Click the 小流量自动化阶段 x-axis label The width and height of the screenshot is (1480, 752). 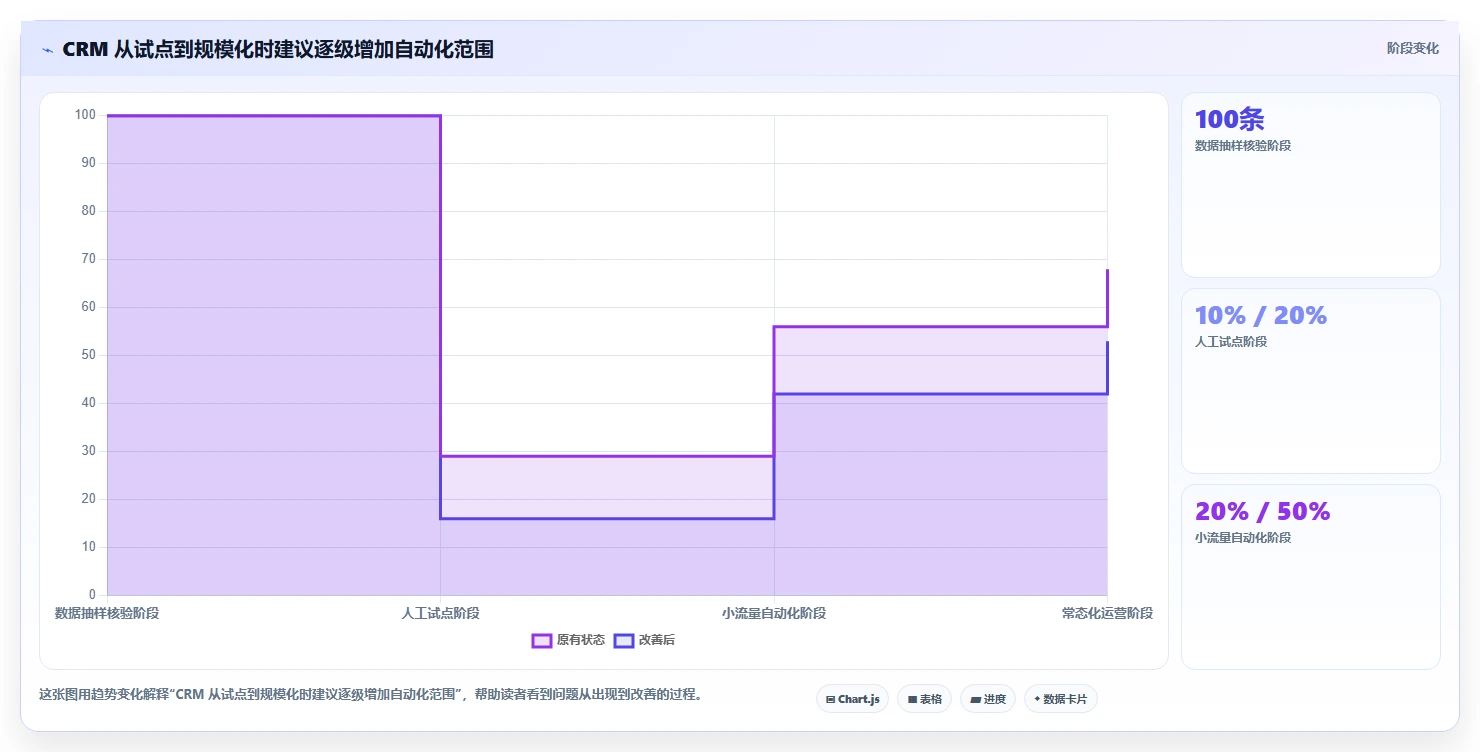(x=774, y=613)
